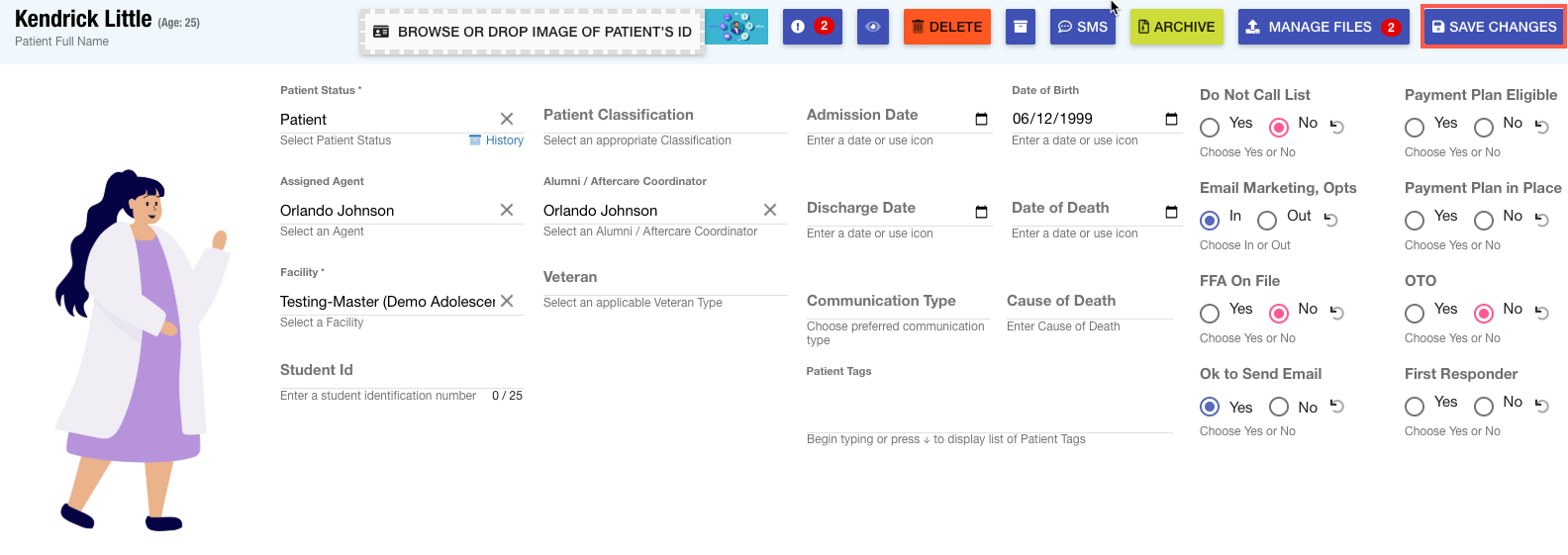
Task: Choose Out for Email Marketing, Opts
Action: (x=1267, y=220)
